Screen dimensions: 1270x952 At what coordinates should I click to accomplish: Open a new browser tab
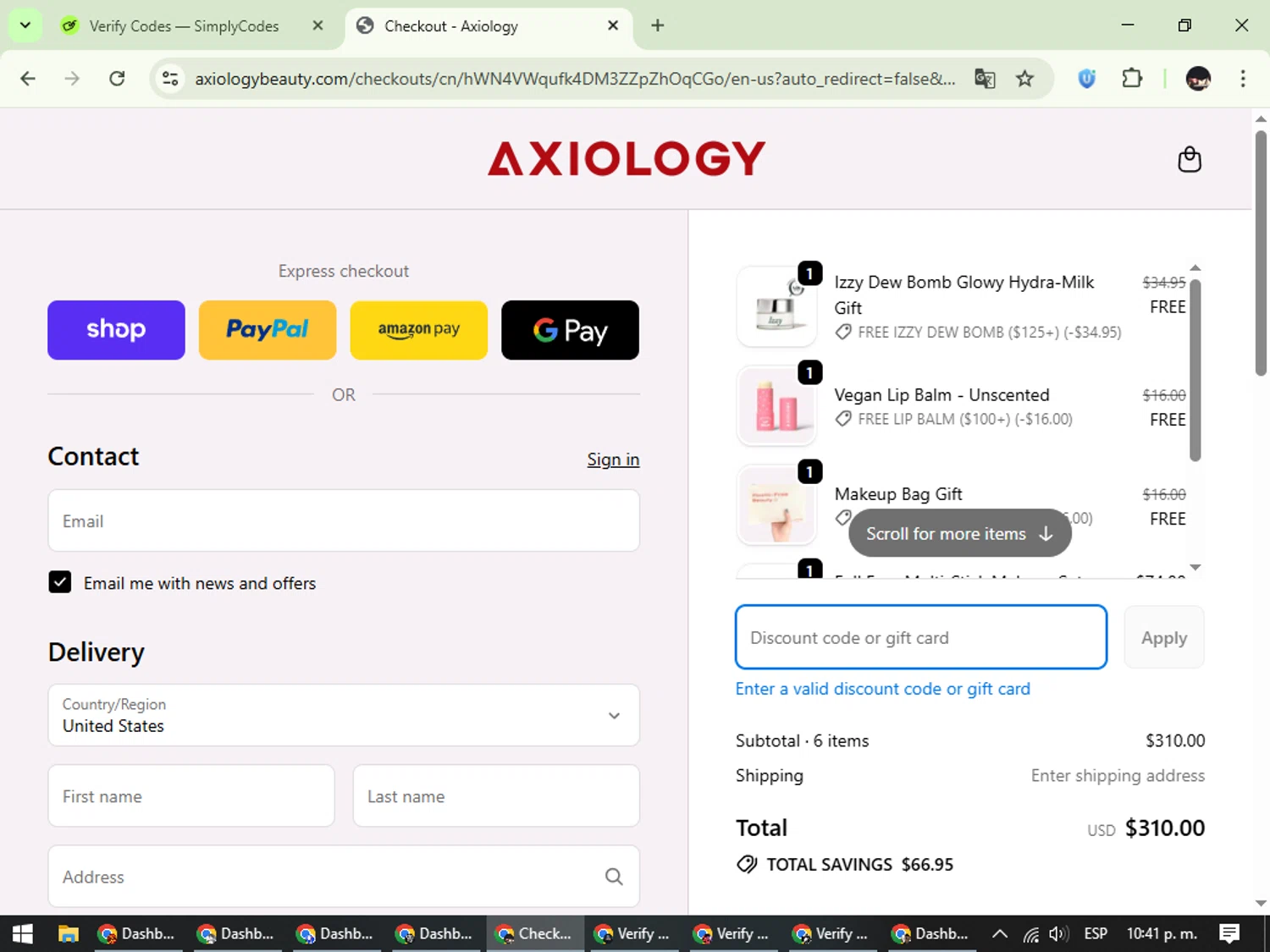657,25
